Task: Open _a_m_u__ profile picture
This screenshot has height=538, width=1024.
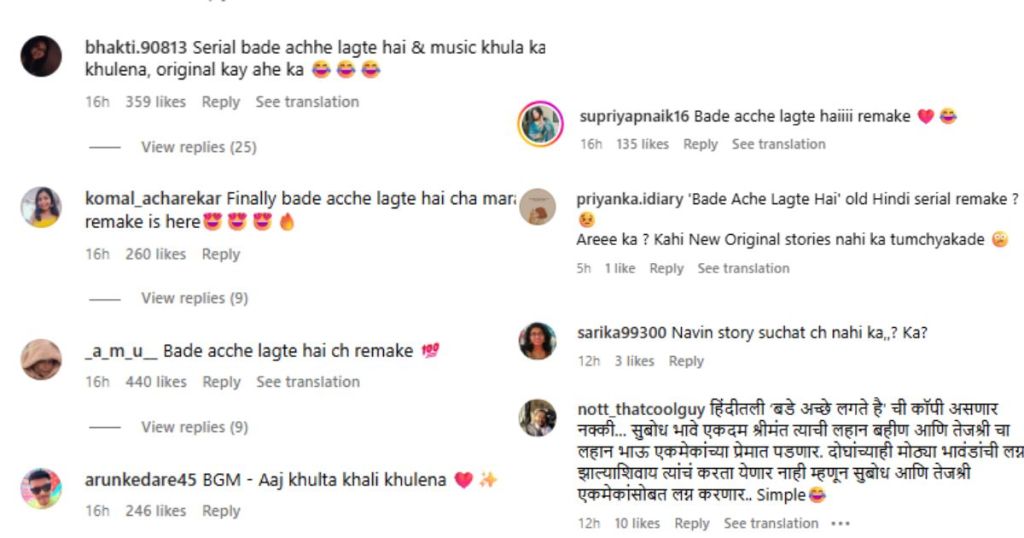Action: coord(40,359)
